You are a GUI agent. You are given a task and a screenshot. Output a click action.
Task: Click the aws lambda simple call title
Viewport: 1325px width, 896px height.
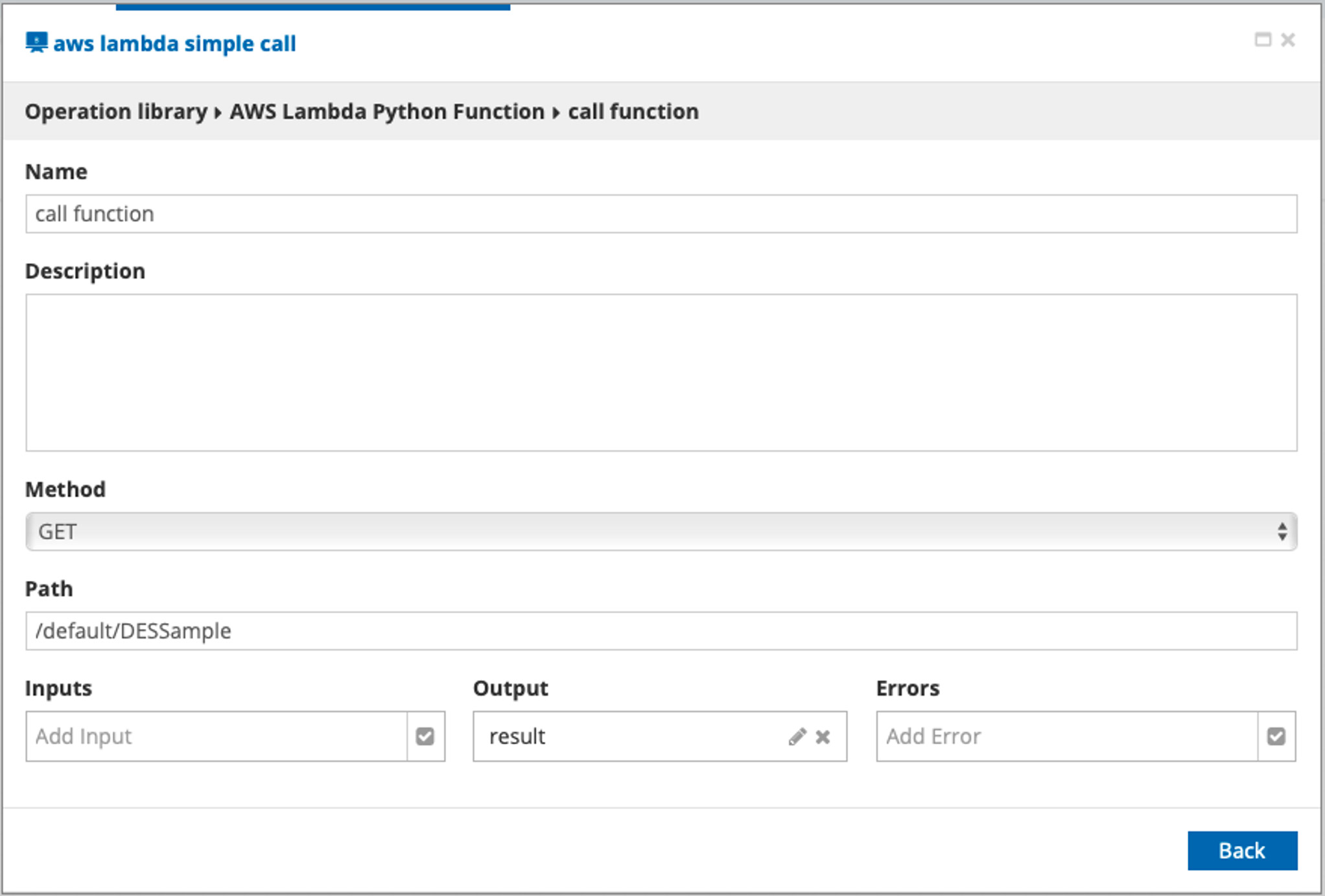pyautogui.click(x=174, y=43)
